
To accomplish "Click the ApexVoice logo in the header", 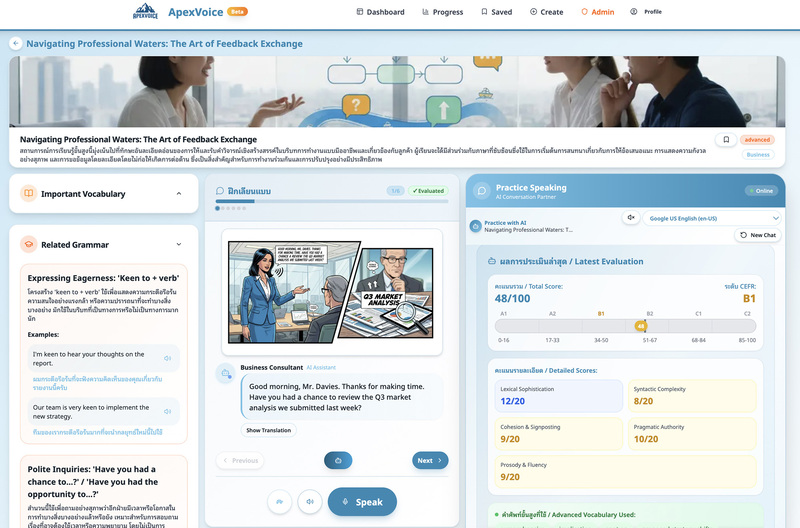I will (x=145, y=12).
